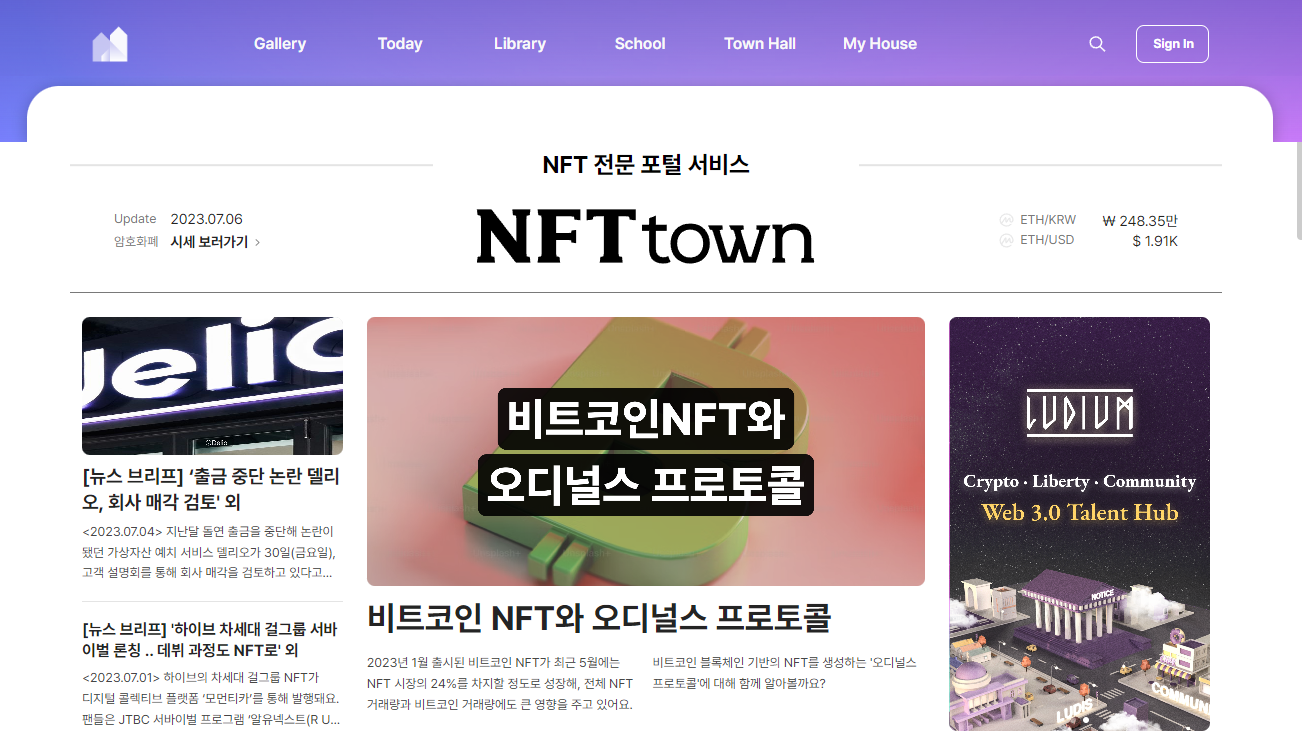Select the School menu item

point(640,44)
